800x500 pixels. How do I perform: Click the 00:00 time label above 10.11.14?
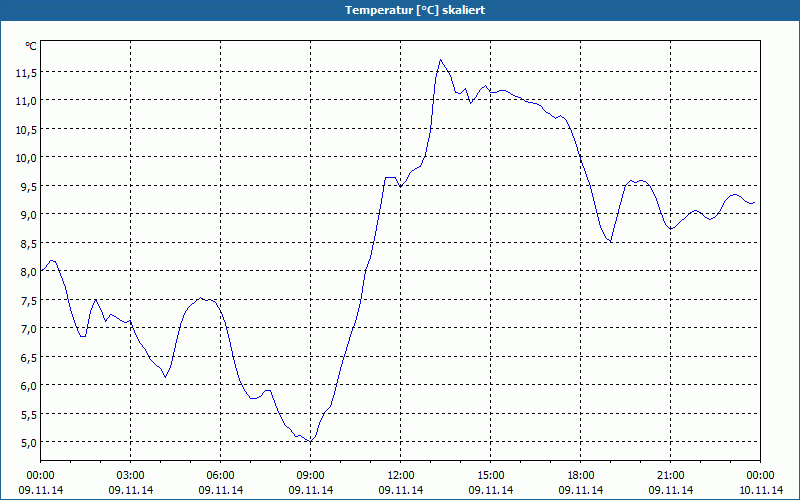[x=760, y=476]
